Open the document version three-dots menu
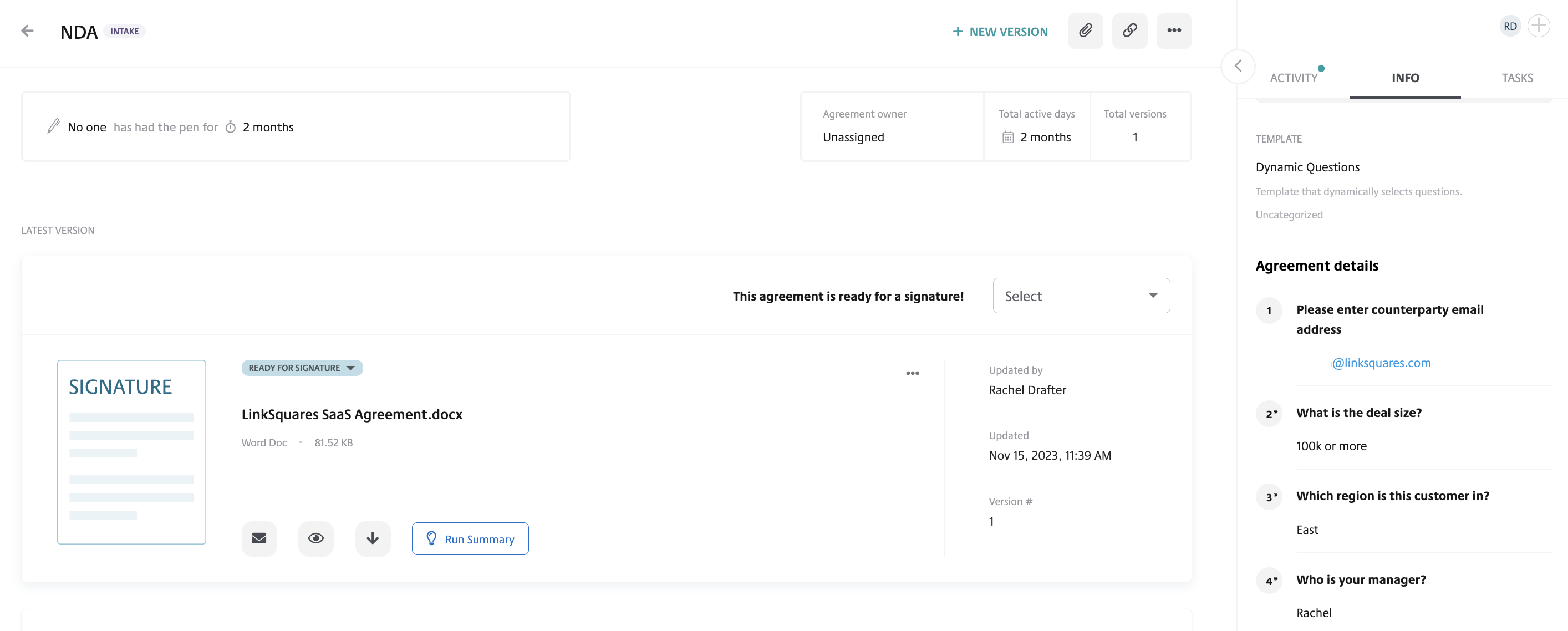This screenshot has height=631, width=1568. coord(912,373)
